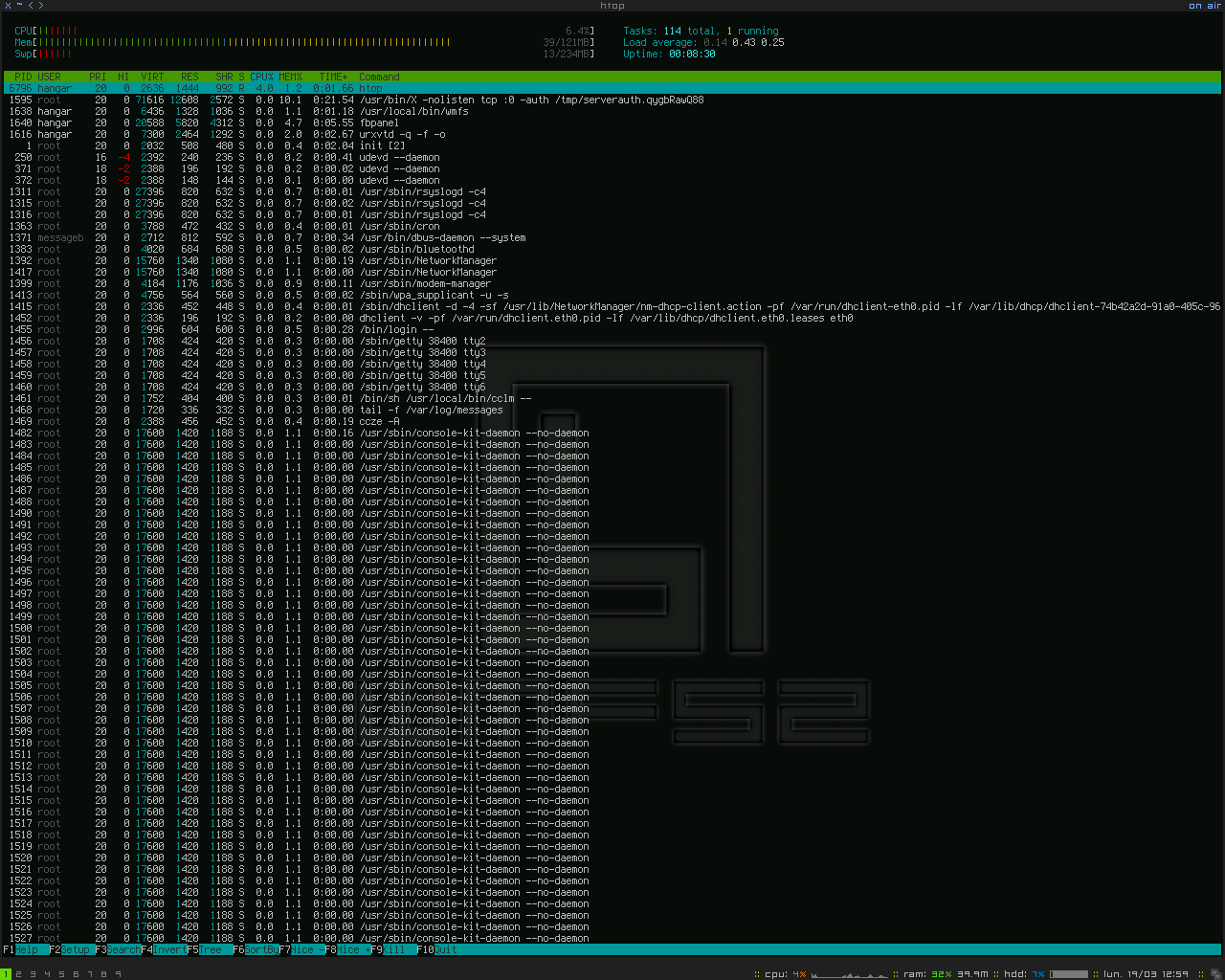Click the PID column header
Screen dimensions: 1225x980
(x=23, y=77)
